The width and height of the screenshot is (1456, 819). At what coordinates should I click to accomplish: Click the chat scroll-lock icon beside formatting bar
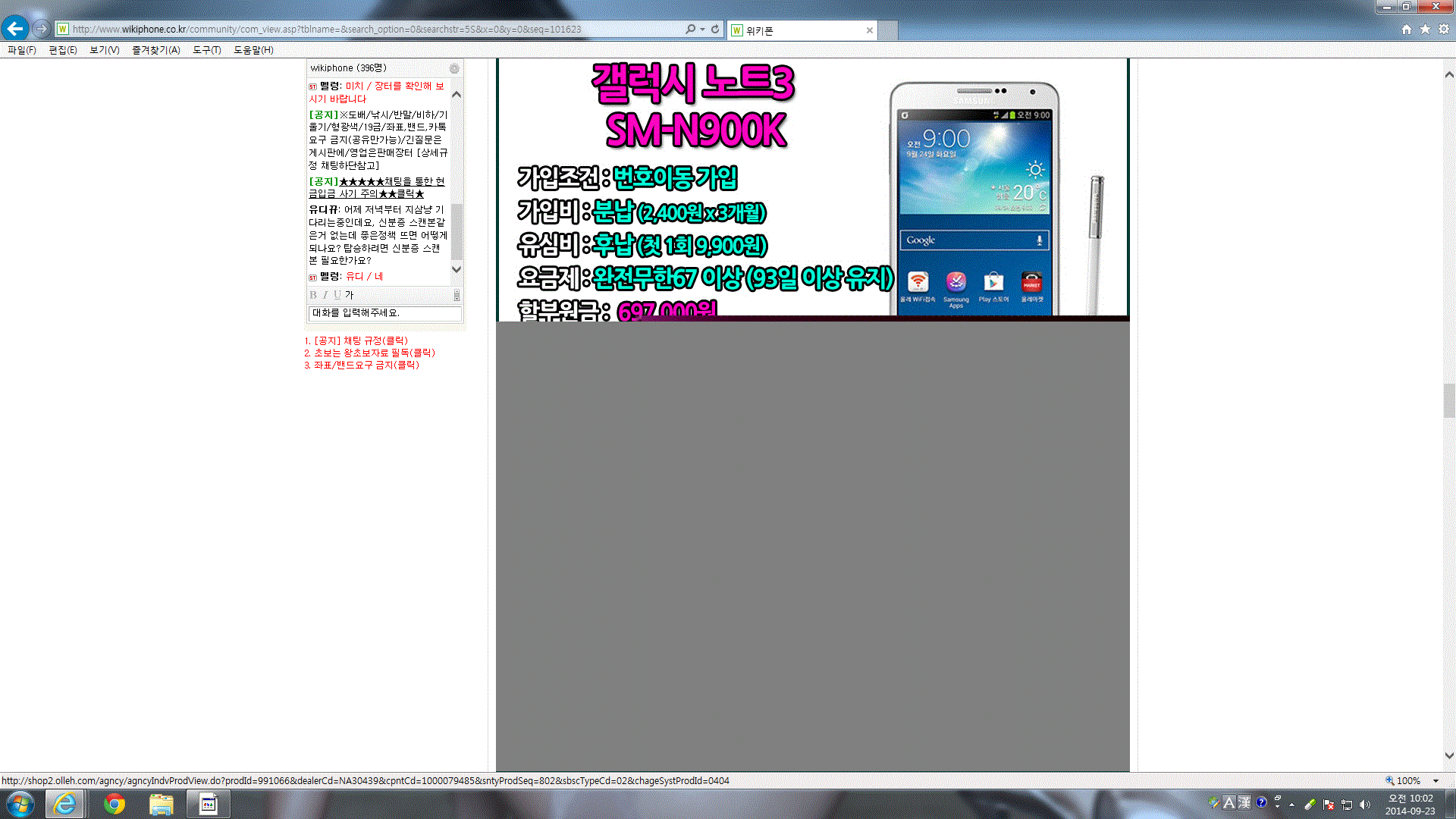pos(457,295)
